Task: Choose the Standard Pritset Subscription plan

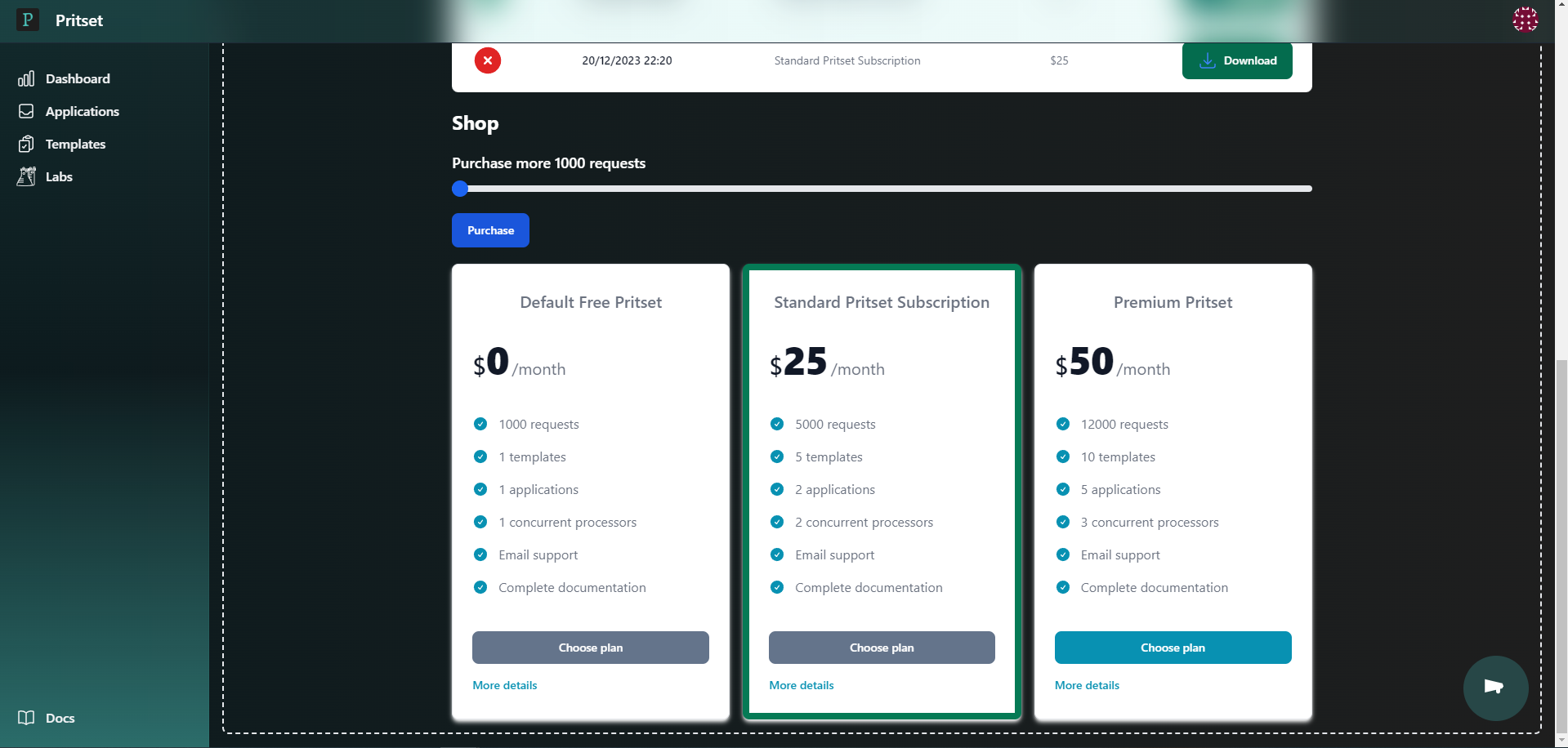Action: coord(881,648)
